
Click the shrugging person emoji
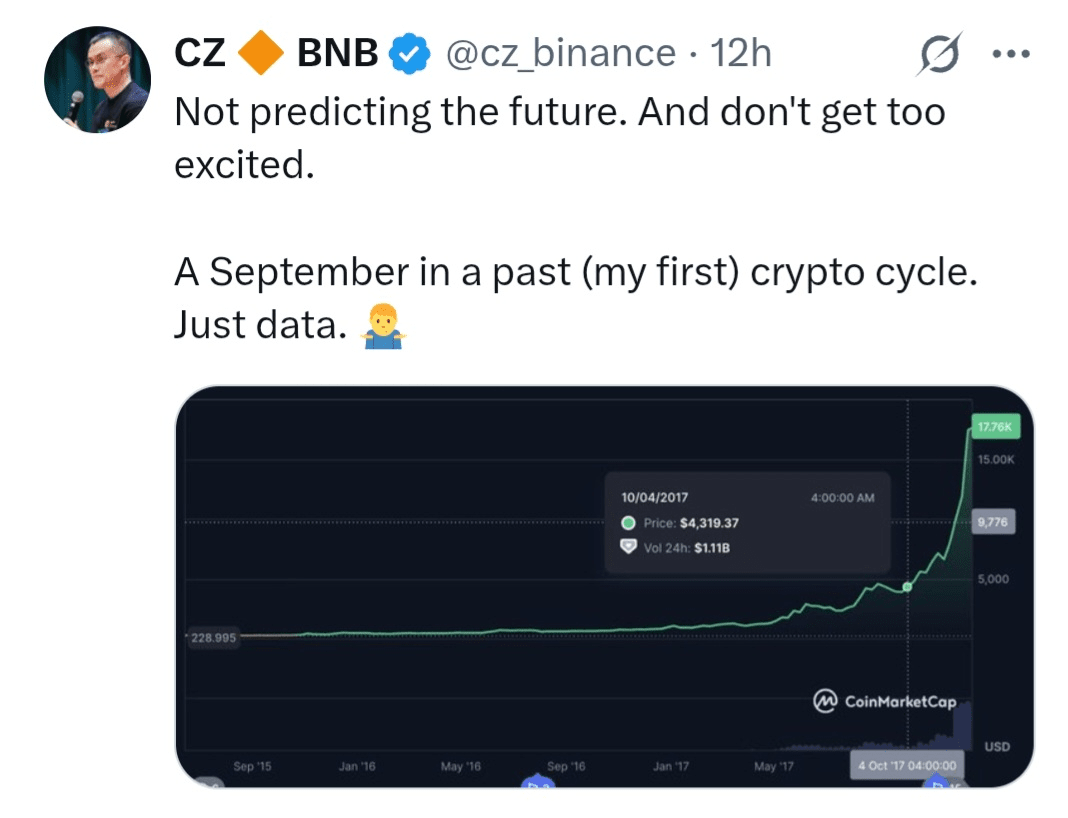click(x=385, y=325)
